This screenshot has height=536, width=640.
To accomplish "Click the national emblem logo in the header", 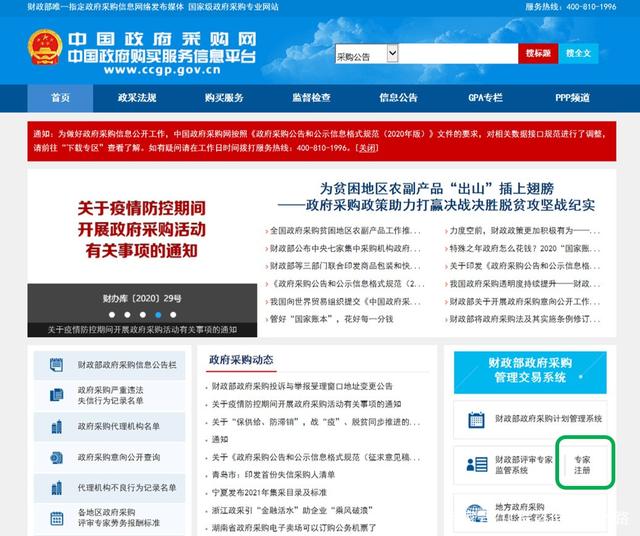I will pos(45,47).
